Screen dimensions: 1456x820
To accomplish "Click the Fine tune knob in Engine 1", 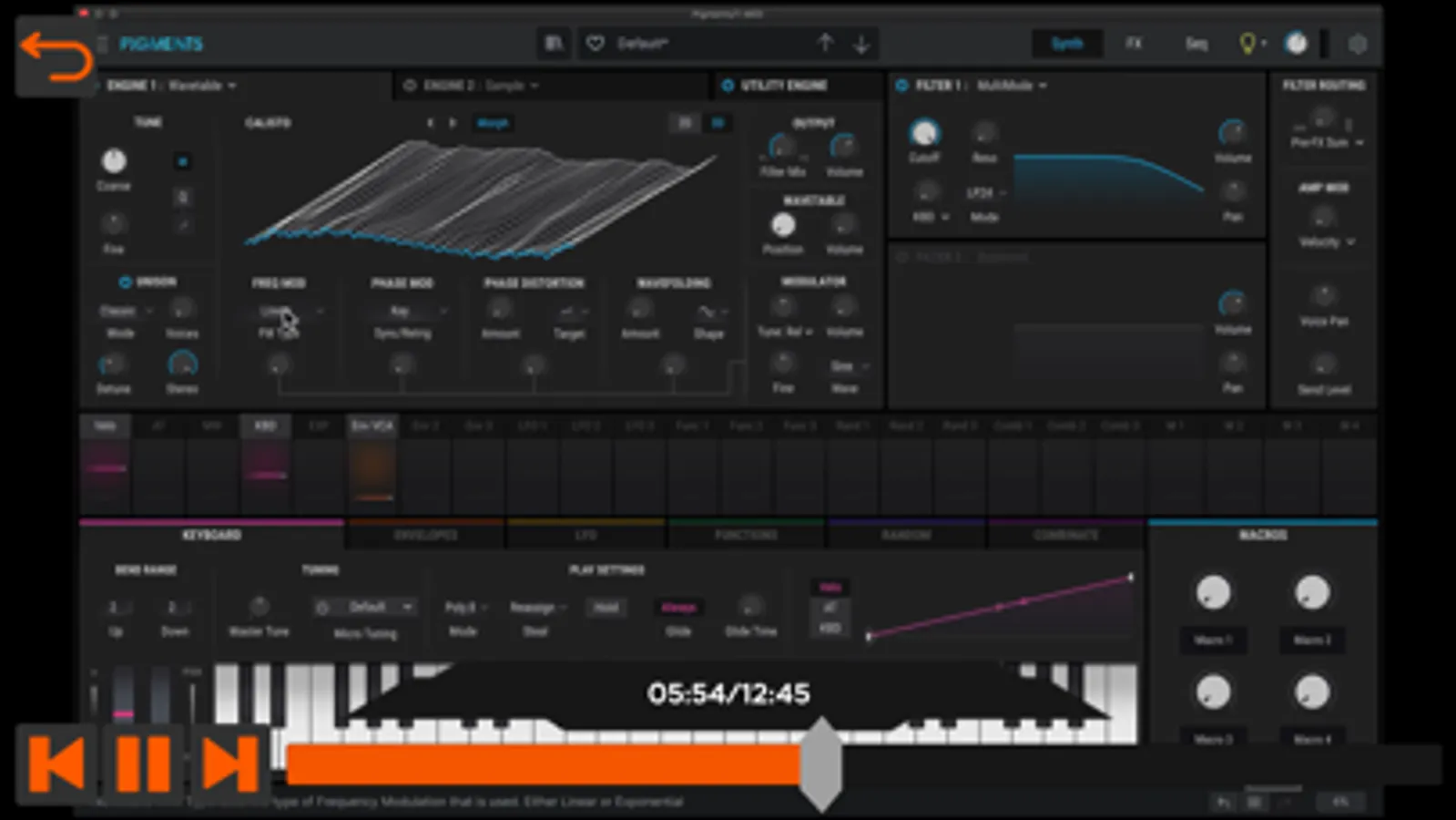I will pos(113,224).
